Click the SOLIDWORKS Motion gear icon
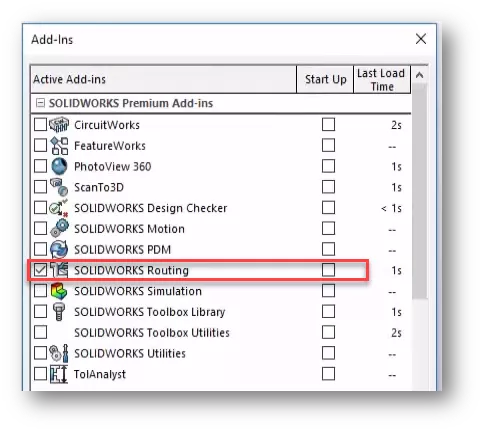 [x=59, y=229]
